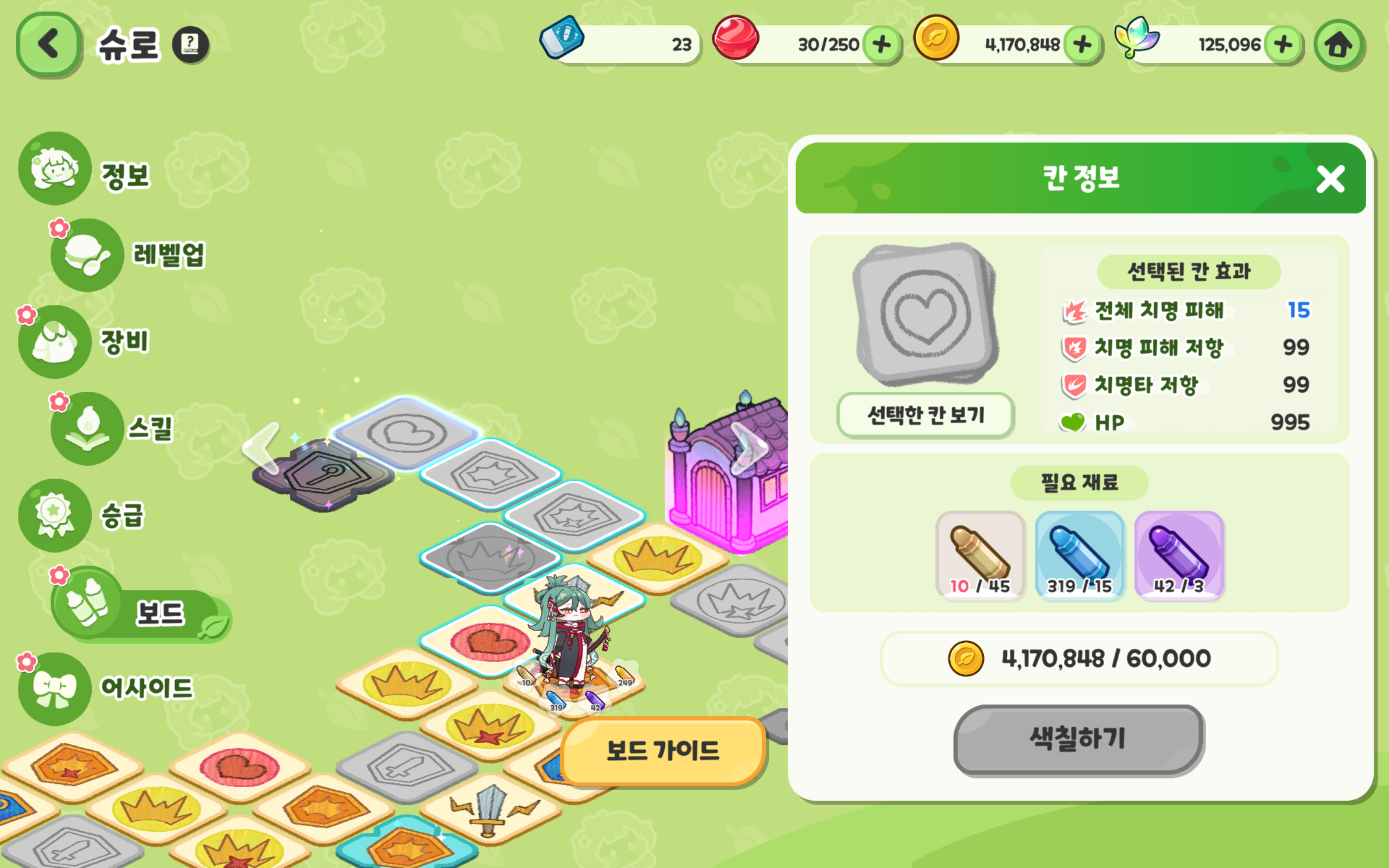Click the 색칠하기 button

[1079, 740]
